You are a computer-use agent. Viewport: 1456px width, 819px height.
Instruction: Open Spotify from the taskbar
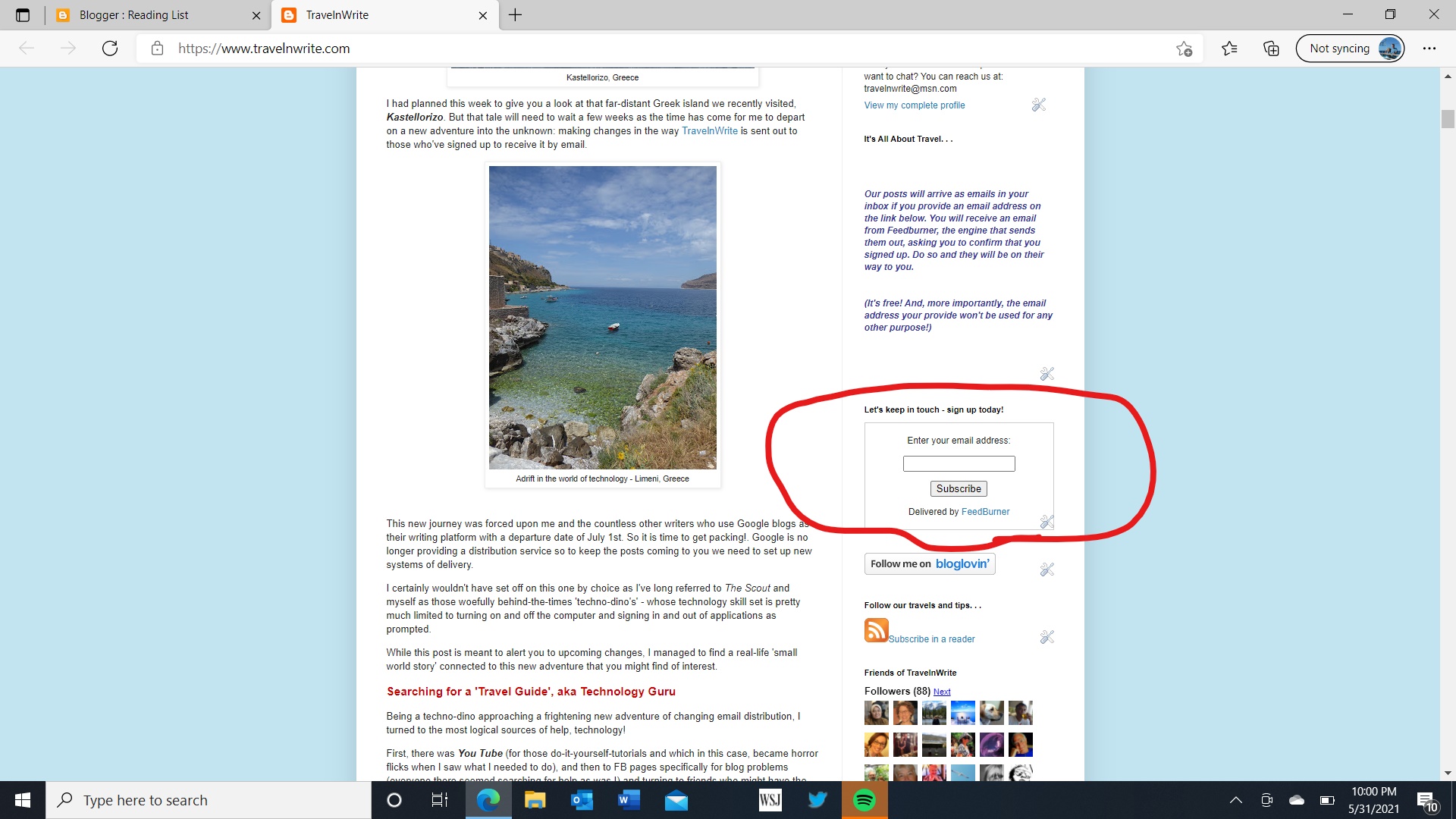tap(864, 800)
